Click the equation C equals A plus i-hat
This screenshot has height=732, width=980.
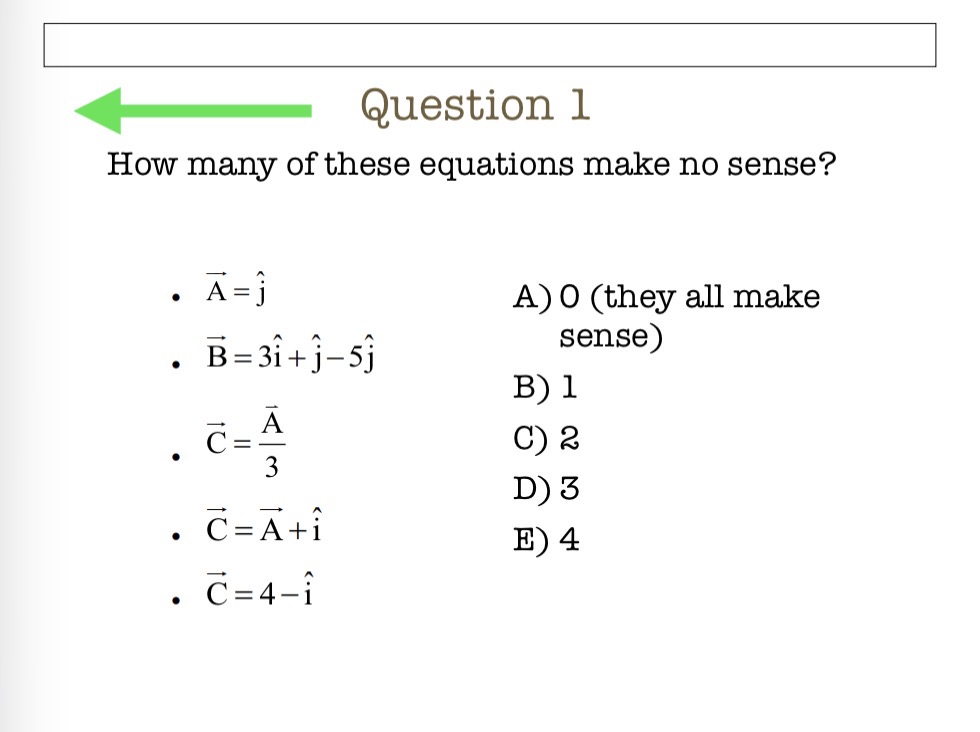[263, 525]
